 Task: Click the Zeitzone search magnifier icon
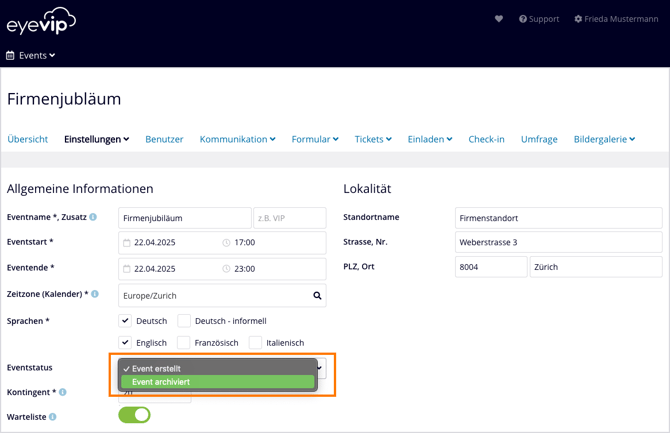click(317, 295)
